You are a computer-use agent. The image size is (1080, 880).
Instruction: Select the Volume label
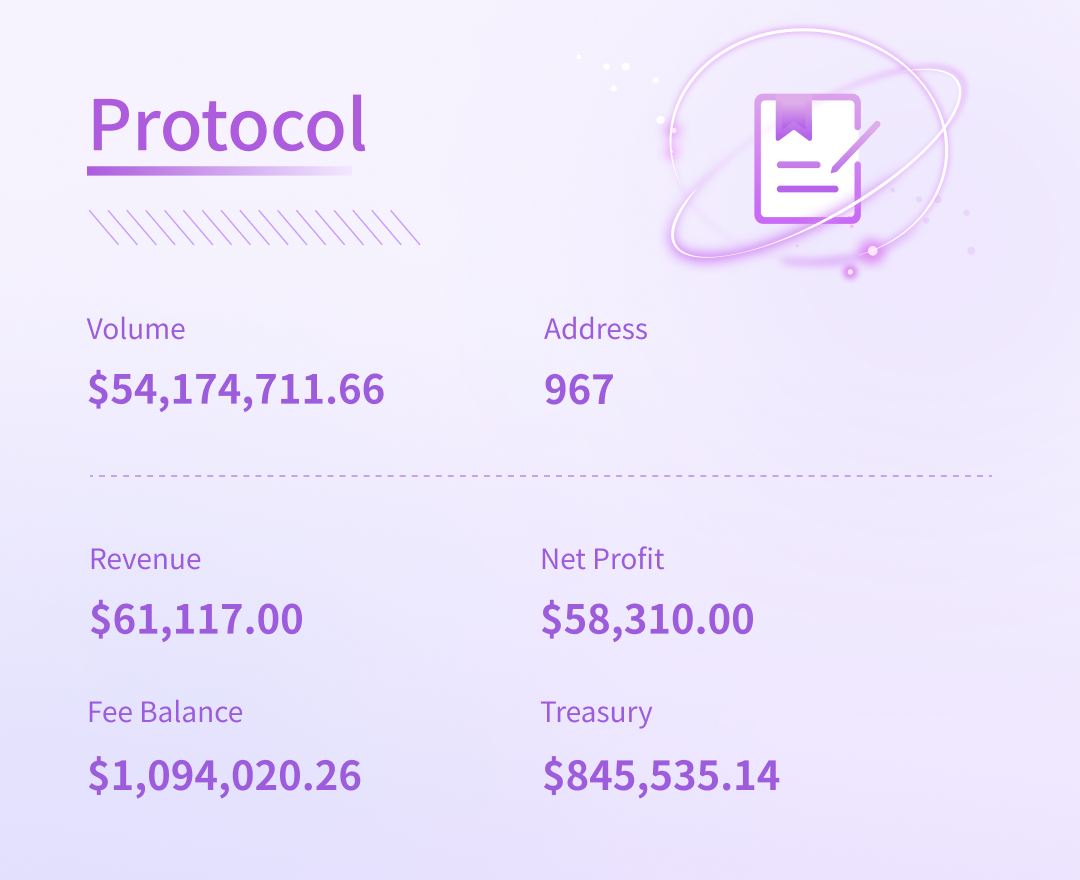point(136,329)
